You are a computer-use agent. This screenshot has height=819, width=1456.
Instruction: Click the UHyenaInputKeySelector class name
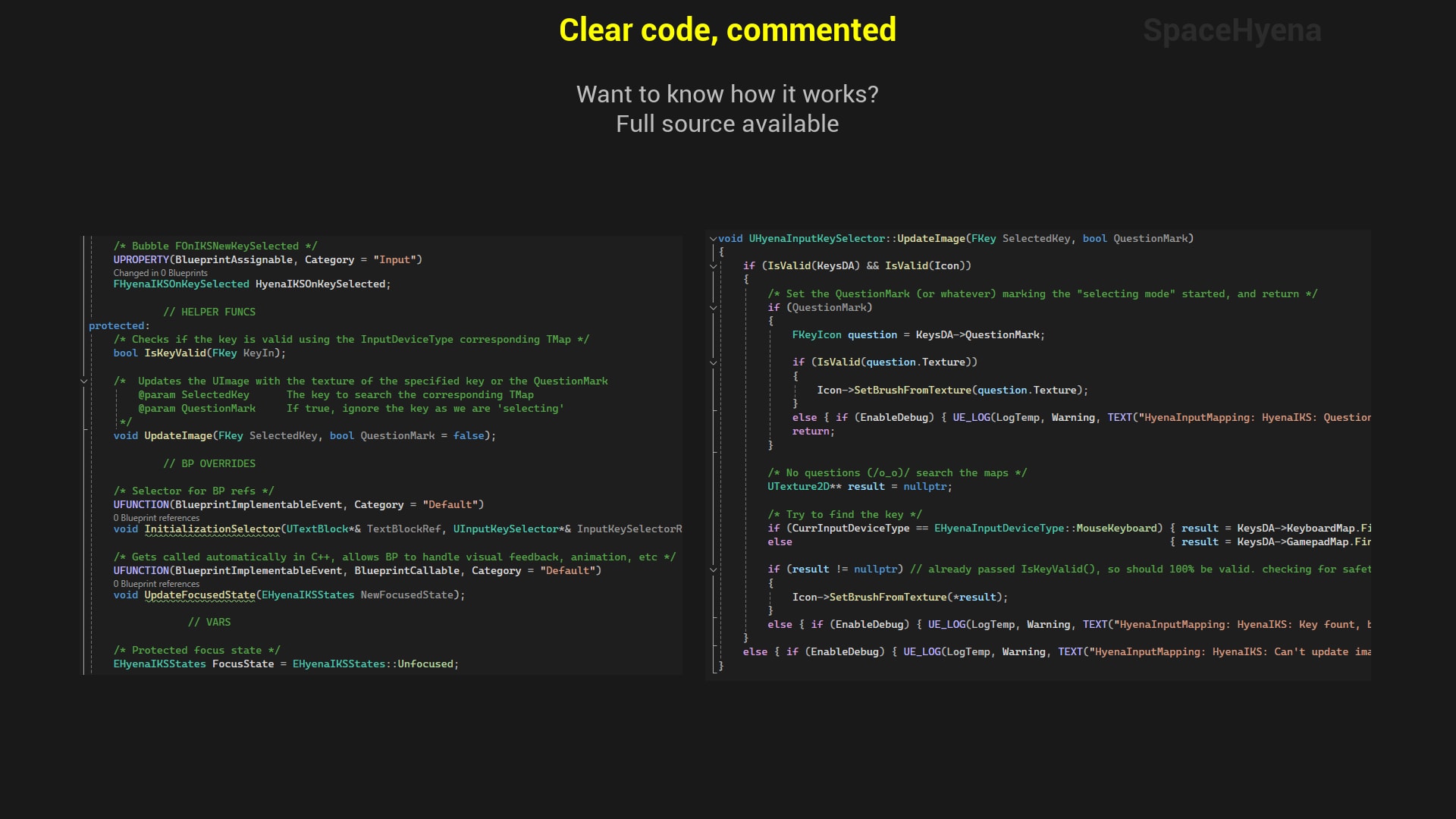click(817, 239)
